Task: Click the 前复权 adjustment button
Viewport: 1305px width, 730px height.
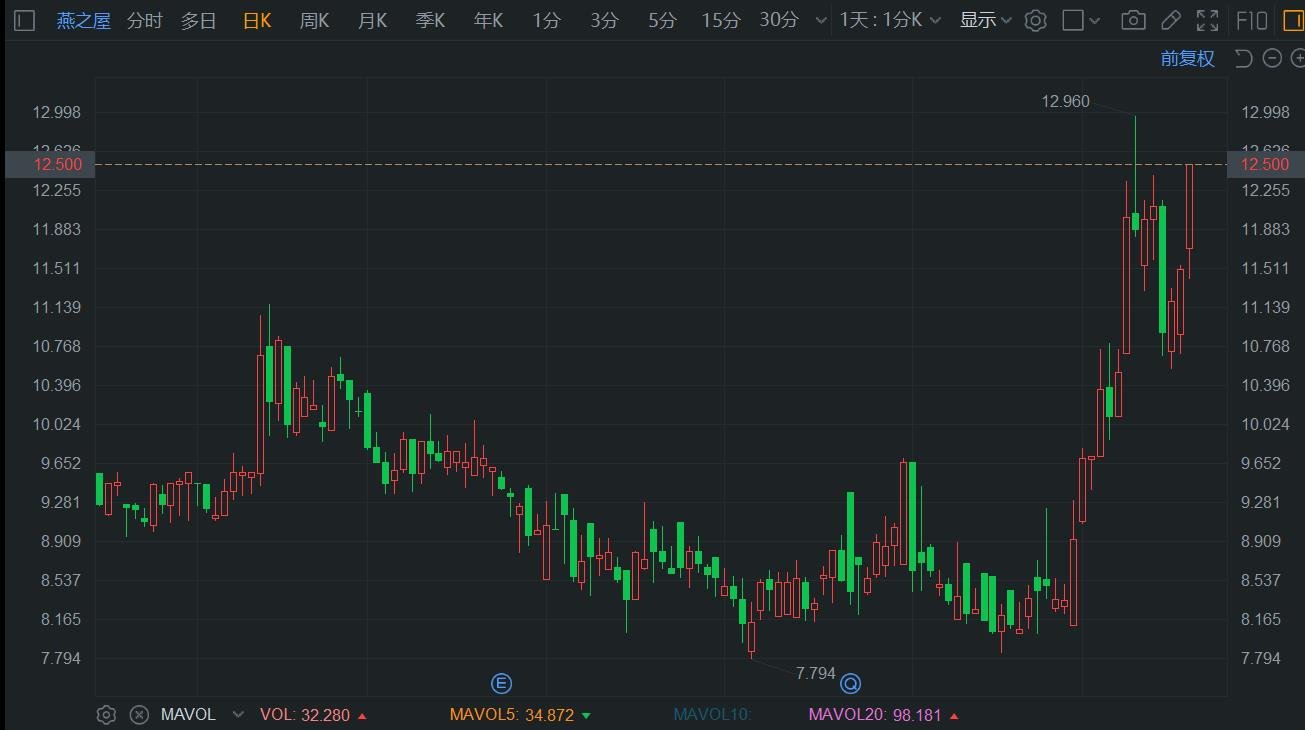Action: [x=1188, y=58]
